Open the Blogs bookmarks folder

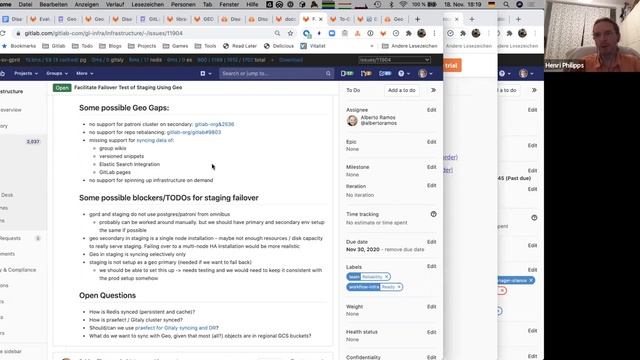pos(110,46)
